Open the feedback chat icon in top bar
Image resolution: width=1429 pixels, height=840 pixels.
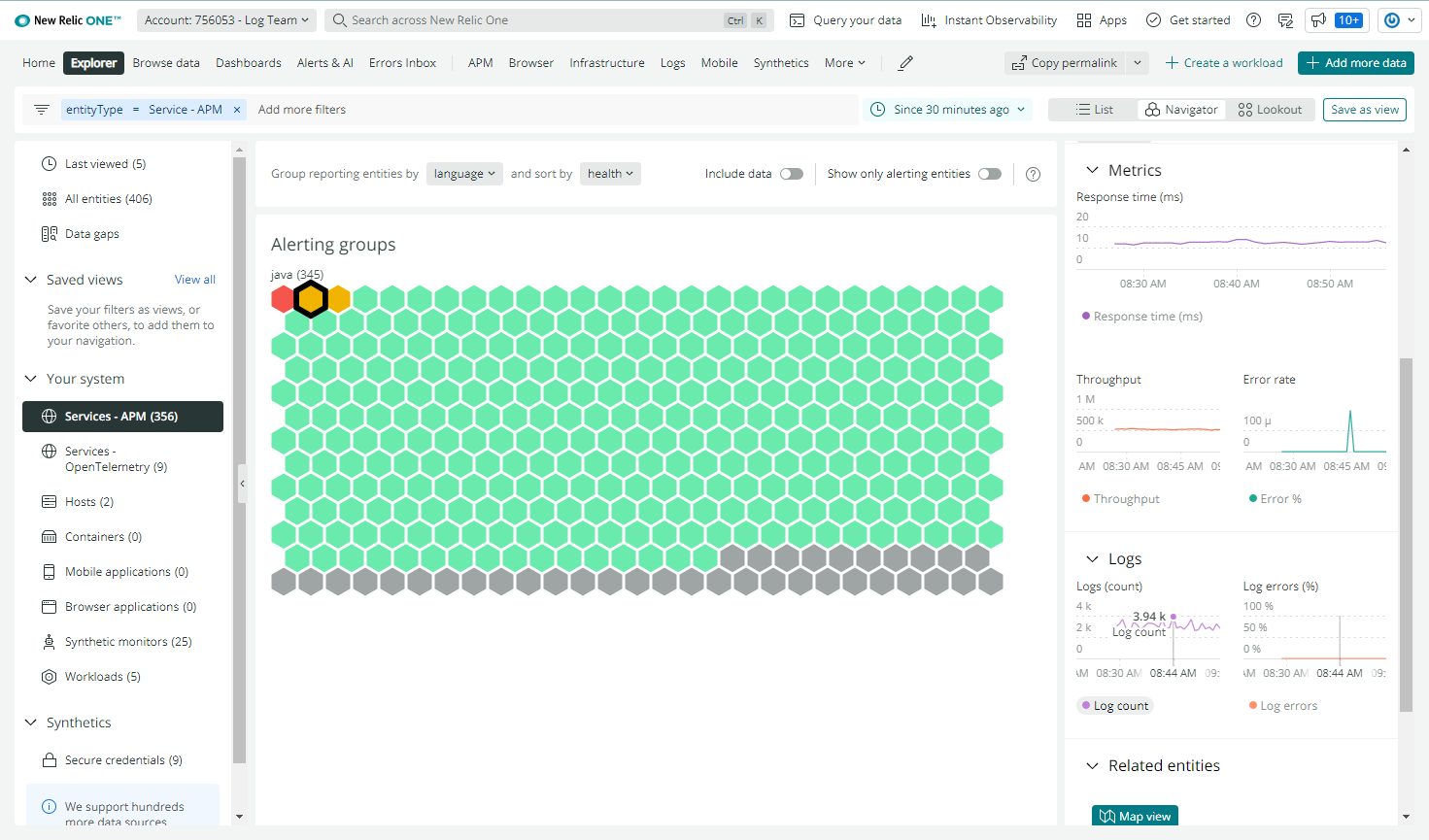pyautogui.click(x=1285, y=20)
